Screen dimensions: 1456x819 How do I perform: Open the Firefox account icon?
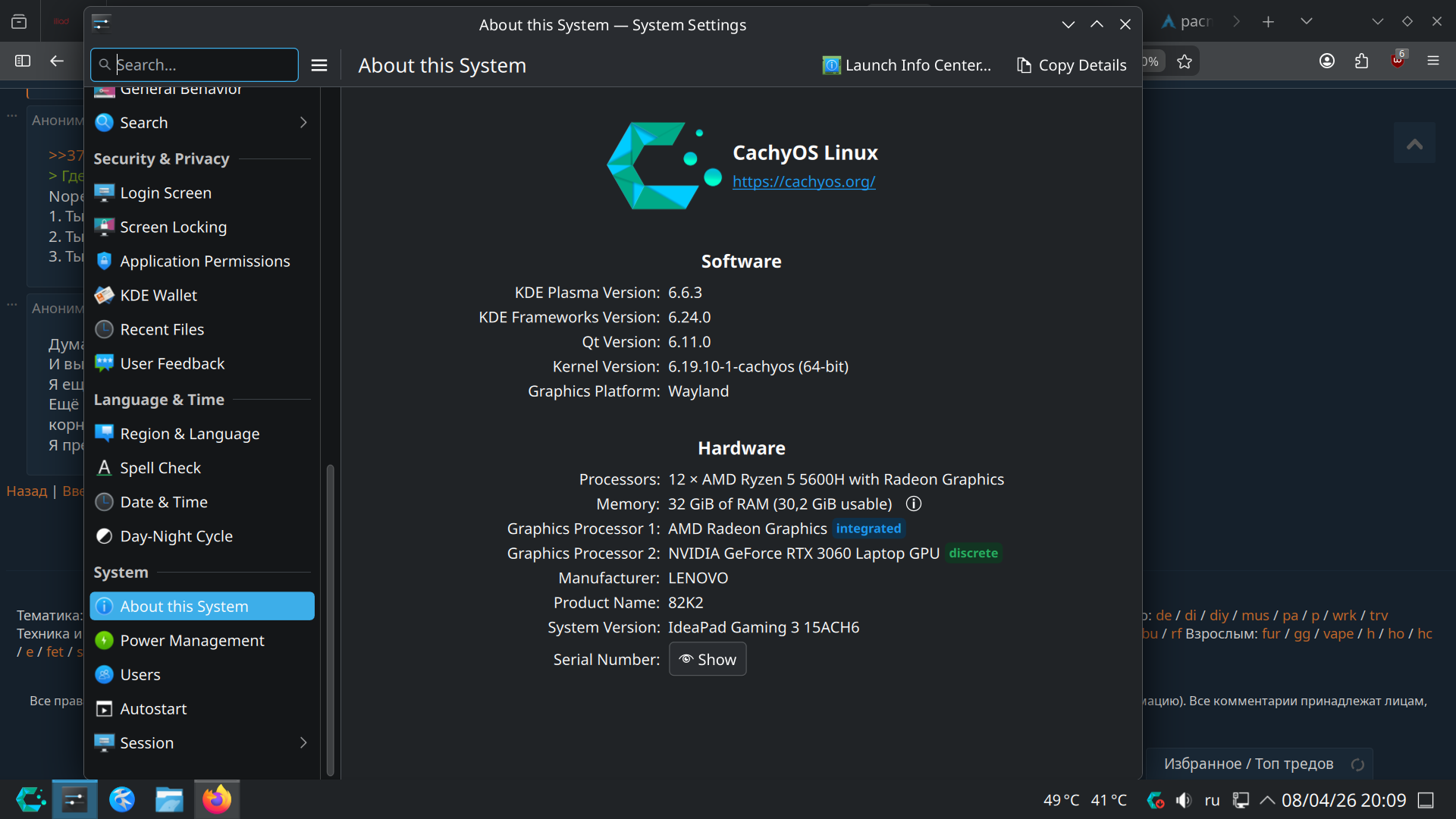pyautogui.click(x=1327, y=61)
